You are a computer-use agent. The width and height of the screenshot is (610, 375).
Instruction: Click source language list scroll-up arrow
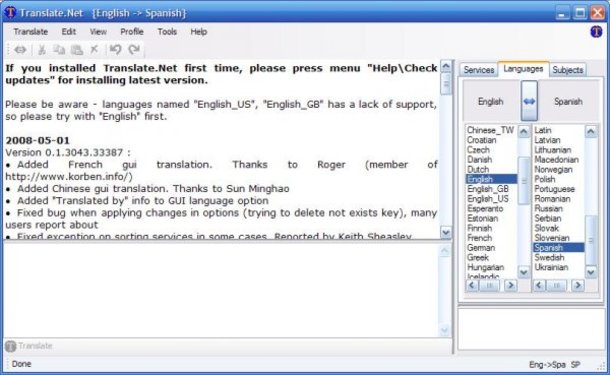tap(524, 131)
